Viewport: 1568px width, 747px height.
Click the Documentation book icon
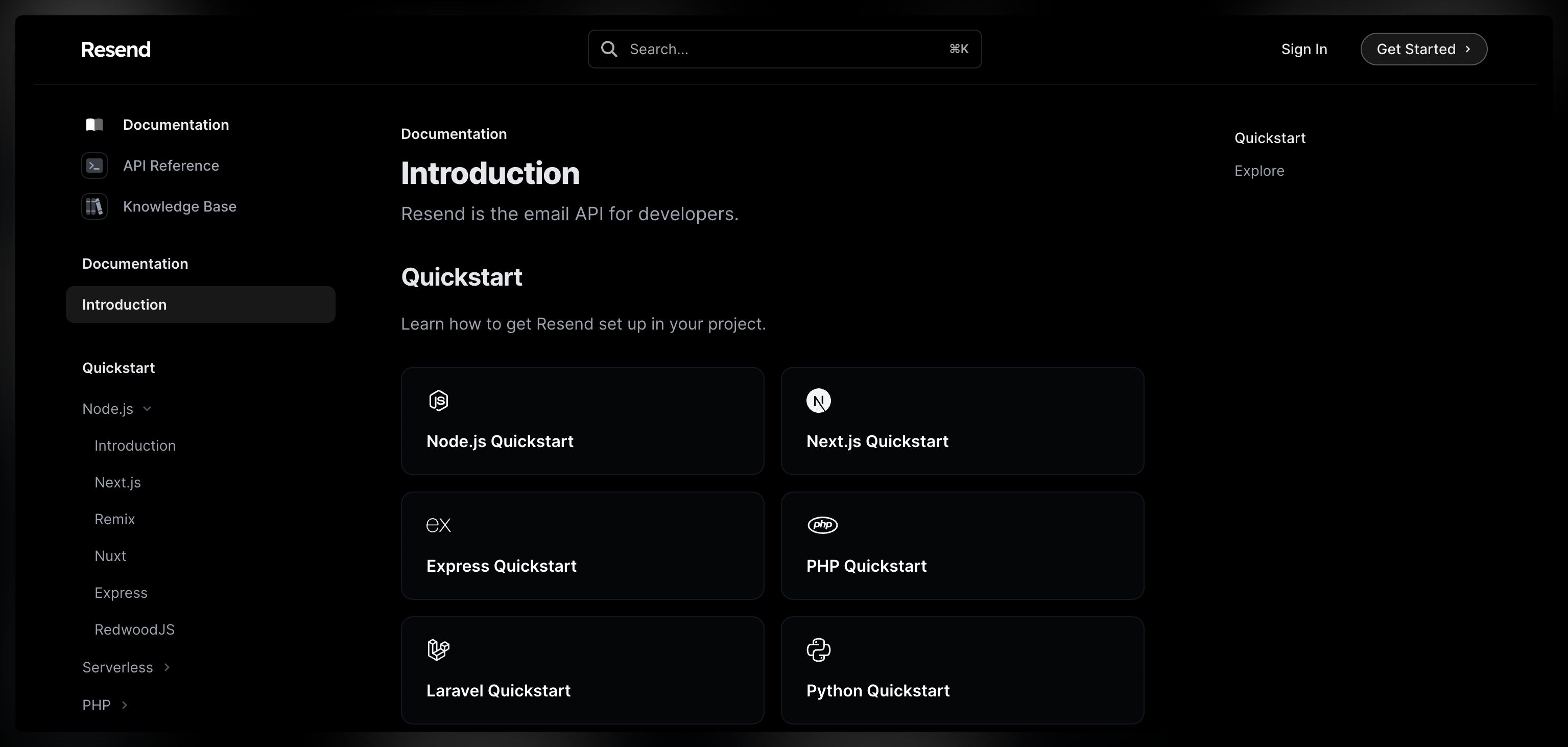tap(94, 125)
